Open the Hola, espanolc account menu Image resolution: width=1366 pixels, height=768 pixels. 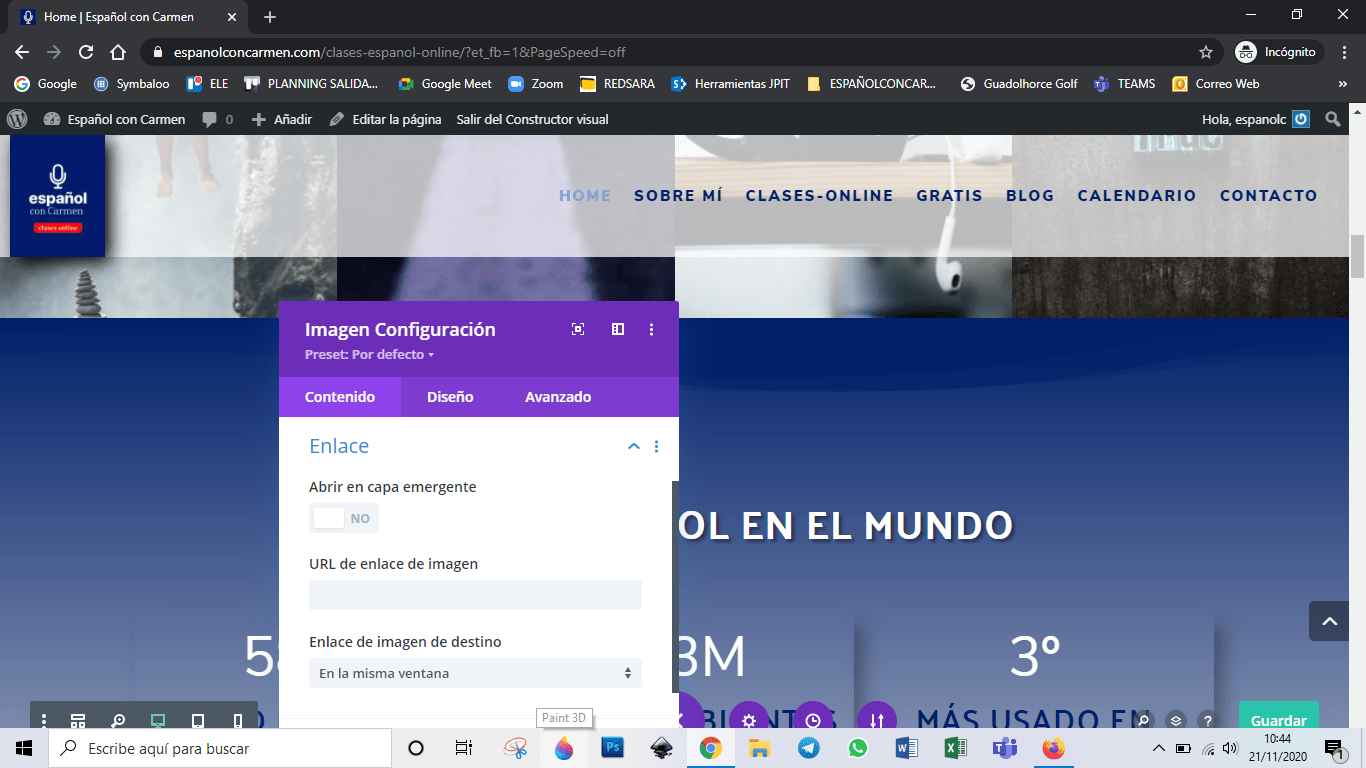[x=1256, y=119]
